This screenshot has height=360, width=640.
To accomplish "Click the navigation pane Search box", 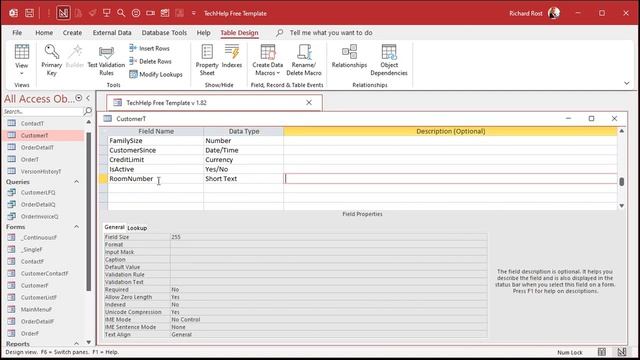I will click(x=42, y=111).
